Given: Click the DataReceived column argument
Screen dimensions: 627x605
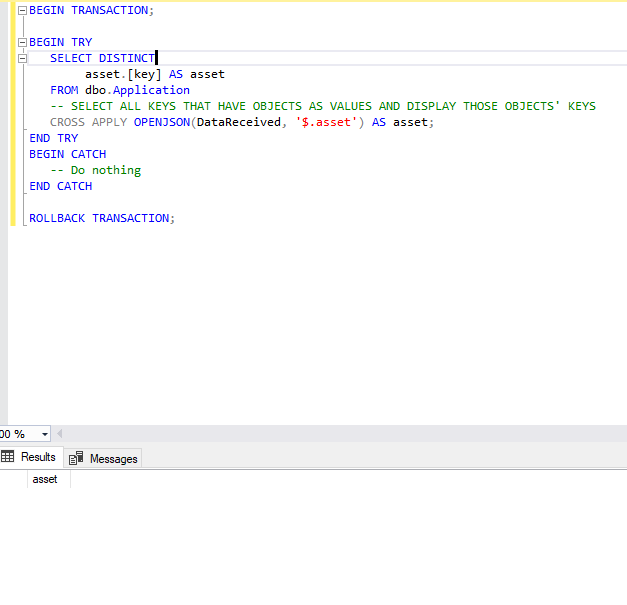Looking at the screenshot, I should point(239,122).
